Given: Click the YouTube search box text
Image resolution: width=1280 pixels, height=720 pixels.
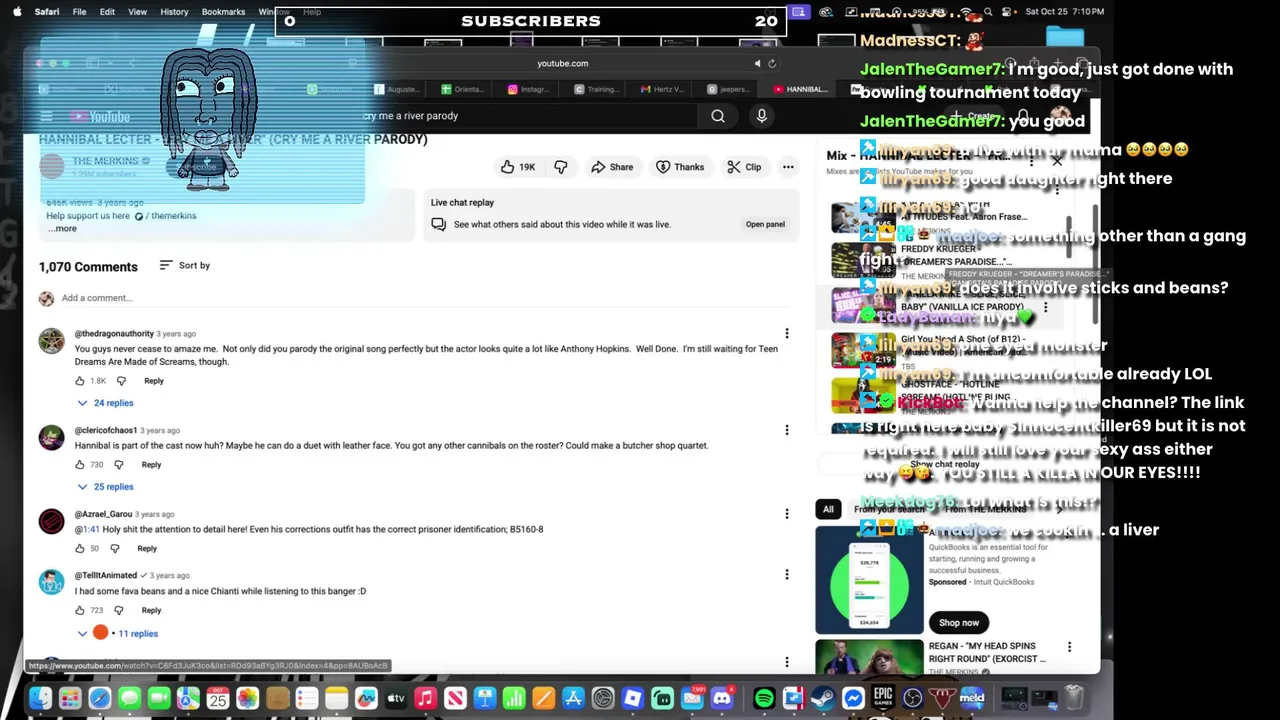Looking at the screenshot, I should 410,116.
